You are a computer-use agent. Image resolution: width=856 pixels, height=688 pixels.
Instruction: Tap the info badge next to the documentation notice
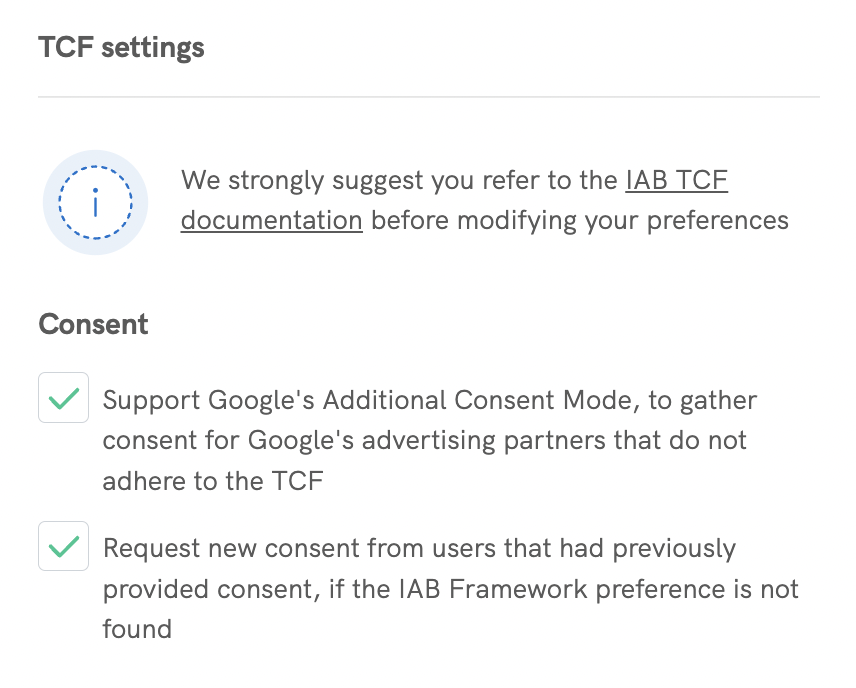click(95, 201)
